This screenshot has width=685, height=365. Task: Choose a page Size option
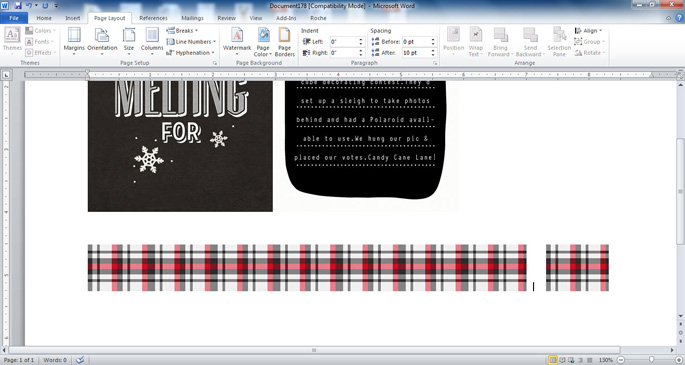click(129, 41)
